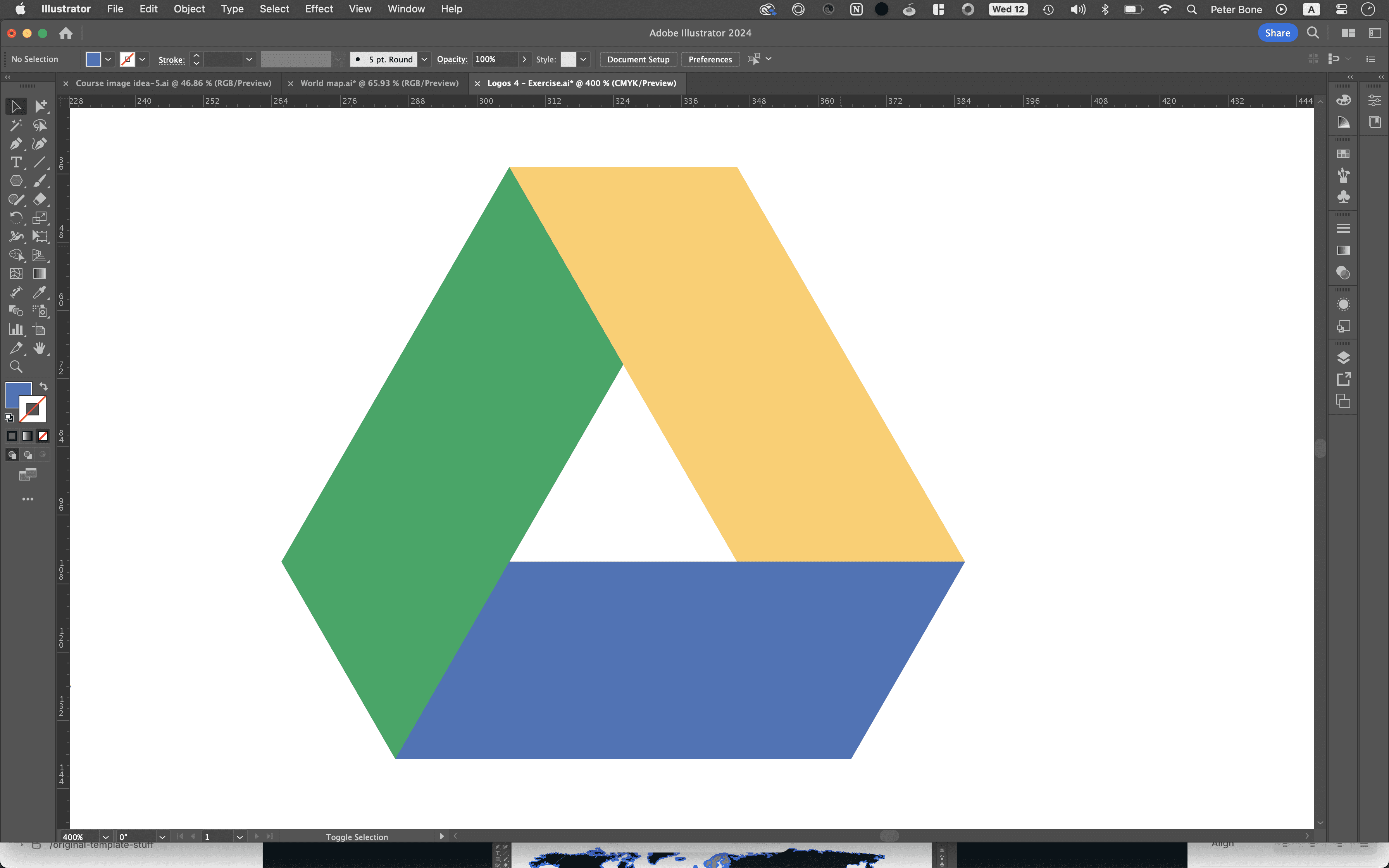This screenshot has width=1389, height=868.
Task: Switch to Logos 4 – Exercise tab
Action: [580, 83]
